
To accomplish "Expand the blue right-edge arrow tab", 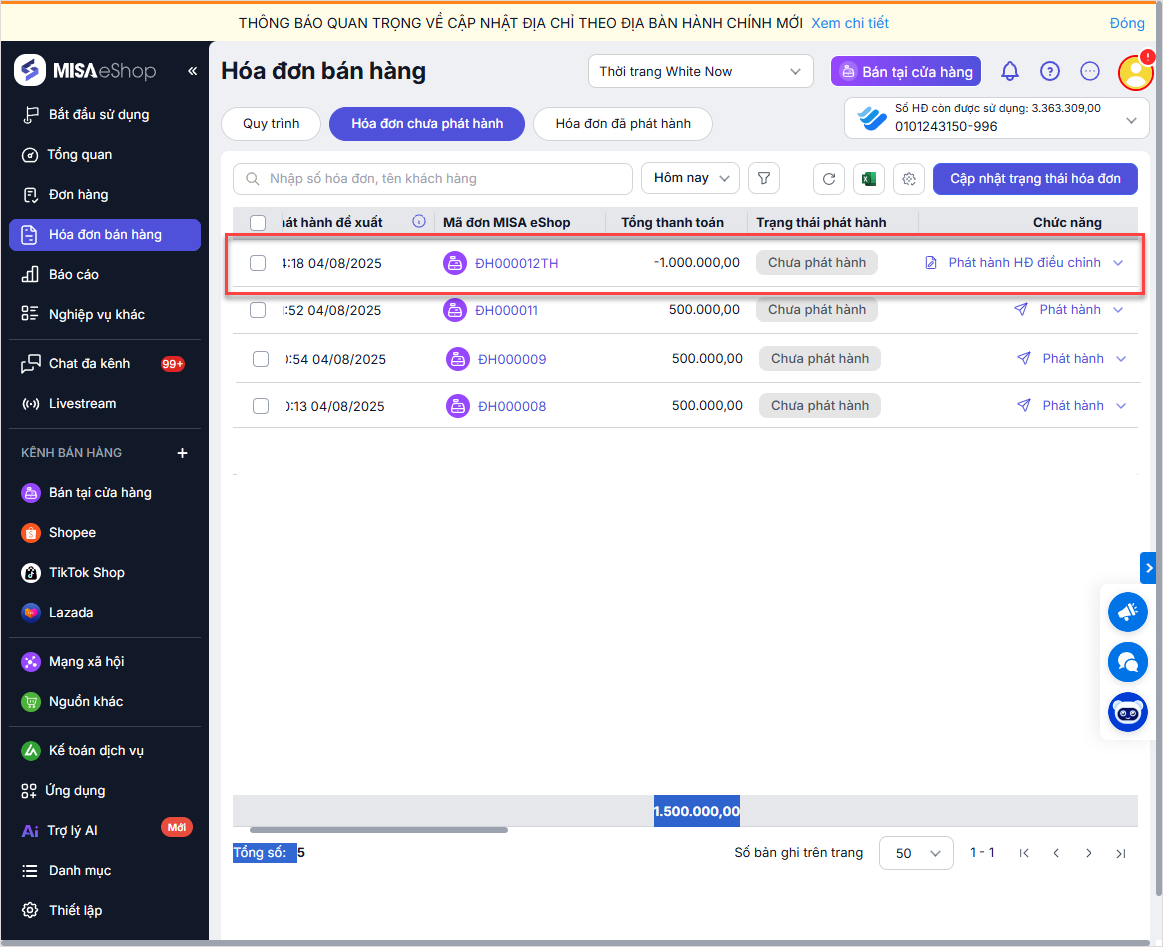I will (1148, 568).
